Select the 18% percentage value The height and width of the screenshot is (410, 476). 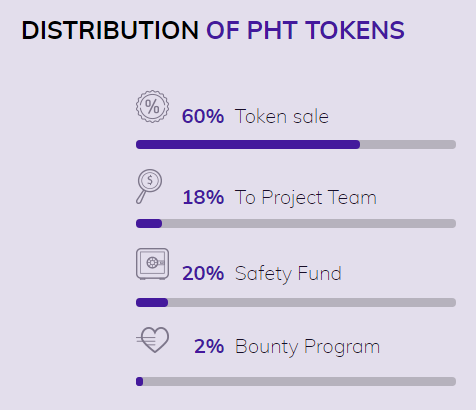[203, 197]
